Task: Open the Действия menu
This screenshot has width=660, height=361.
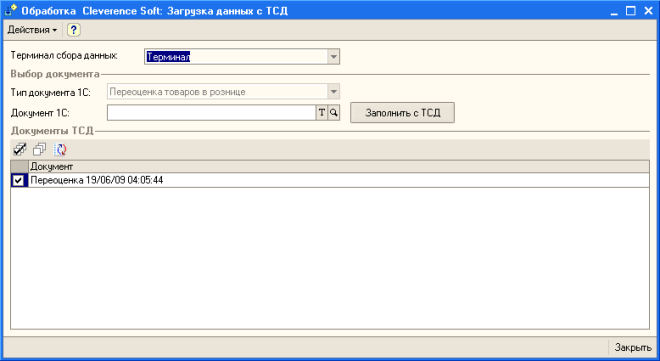Action: [x=32, y=30]
